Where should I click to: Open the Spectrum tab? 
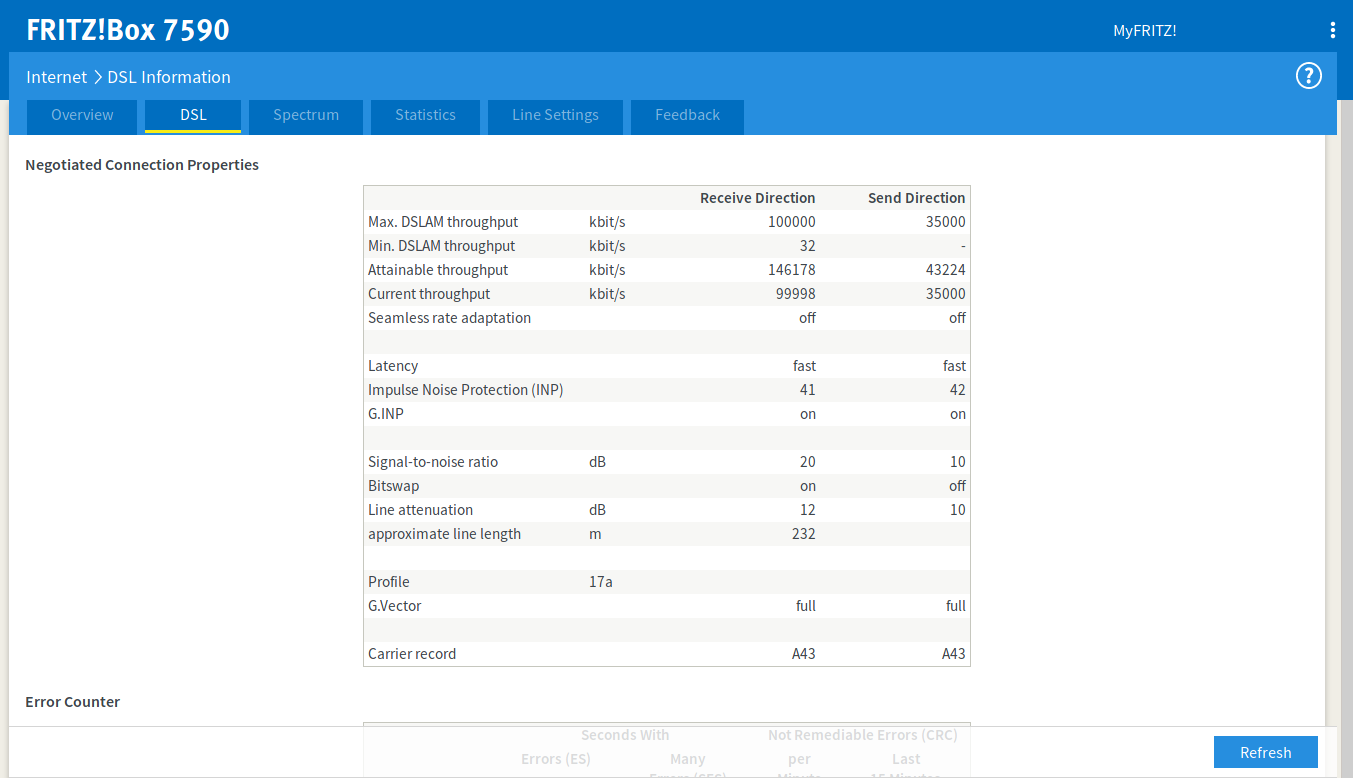306,115
